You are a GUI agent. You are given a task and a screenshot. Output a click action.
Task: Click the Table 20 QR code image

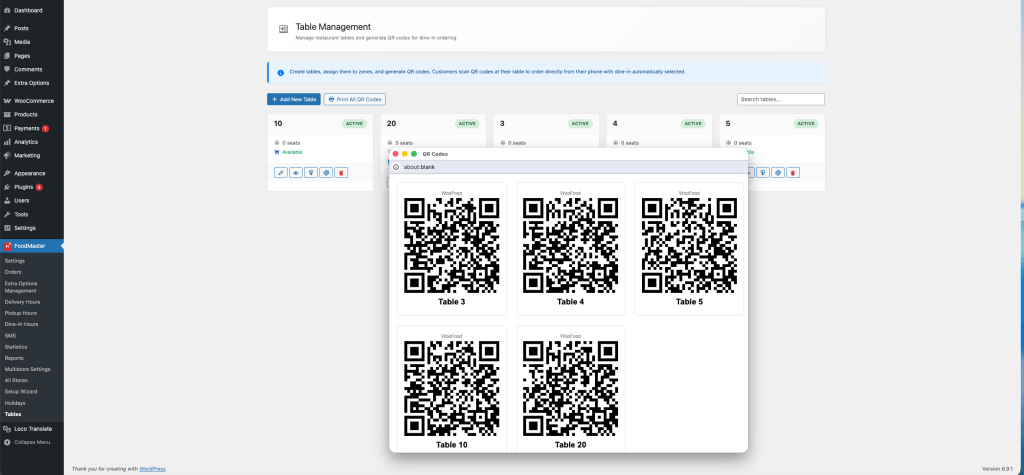[571, 388]
